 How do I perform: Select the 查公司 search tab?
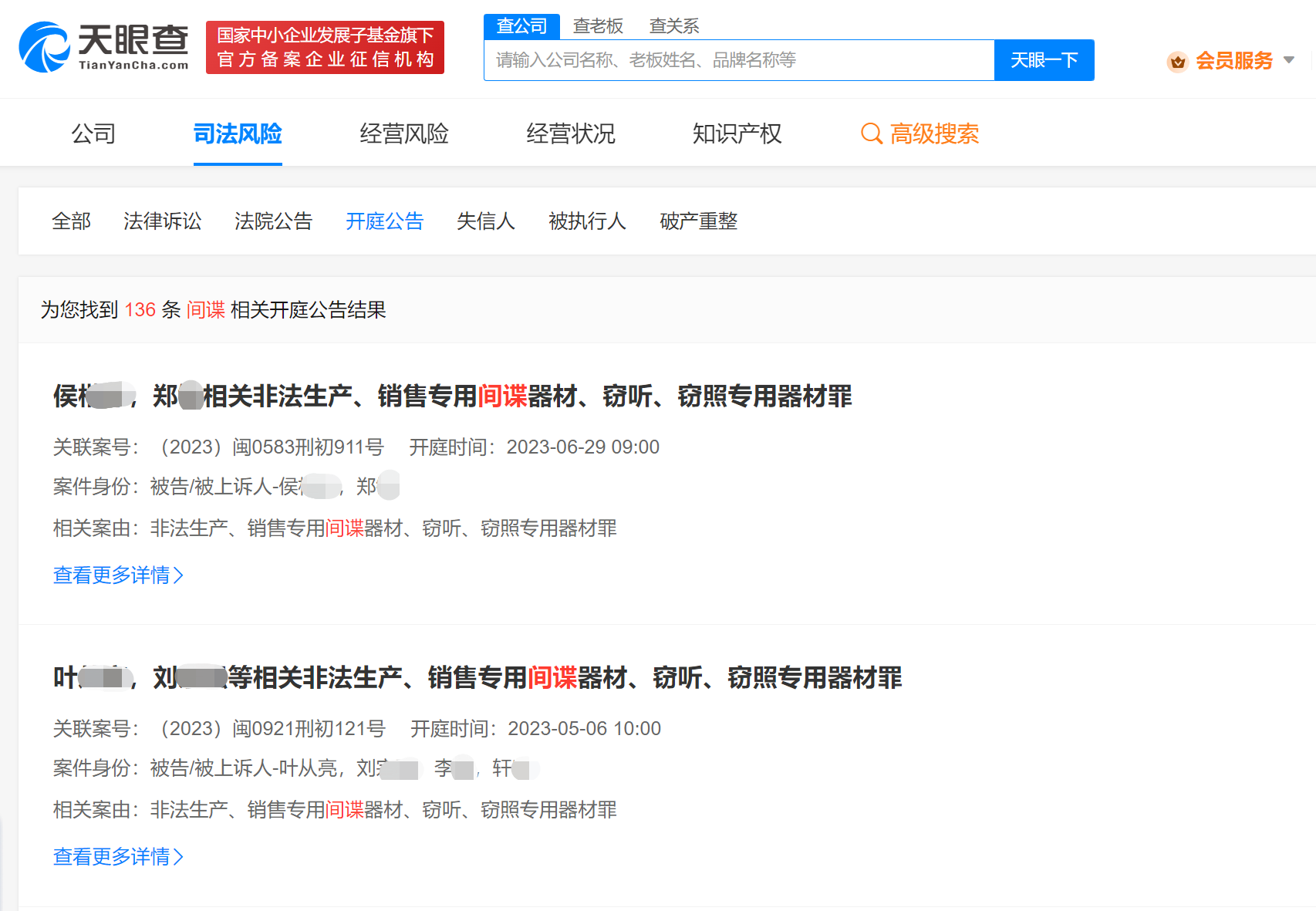[x=521, y=25]
